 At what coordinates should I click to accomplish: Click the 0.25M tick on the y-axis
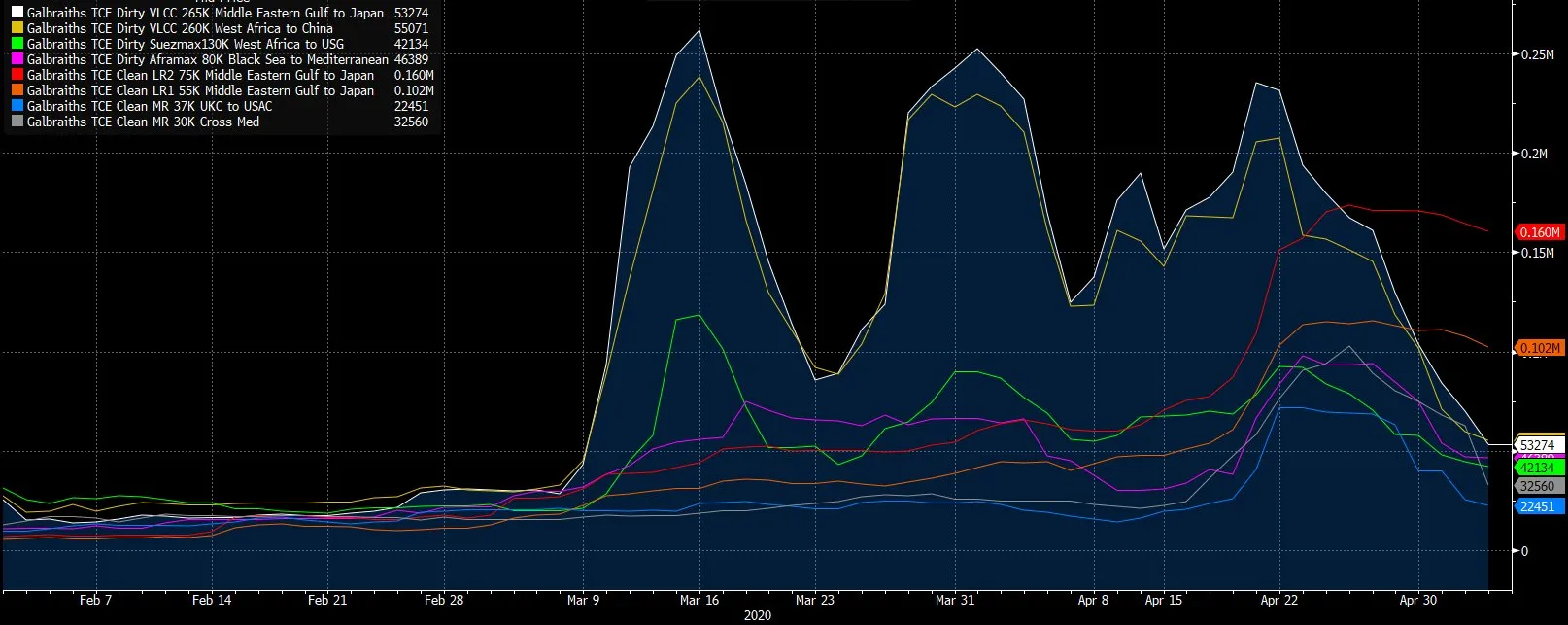coord(1537,54)
